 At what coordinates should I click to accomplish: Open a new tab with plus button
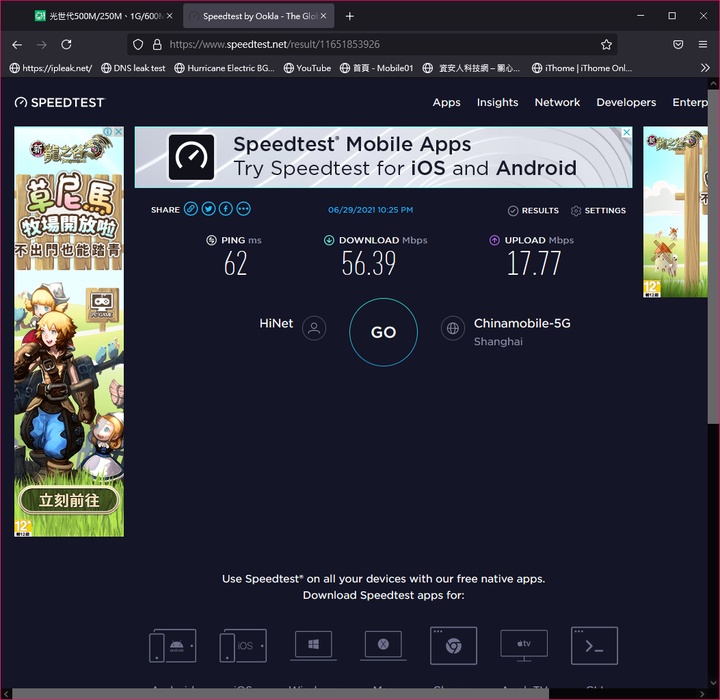[349, 16]
